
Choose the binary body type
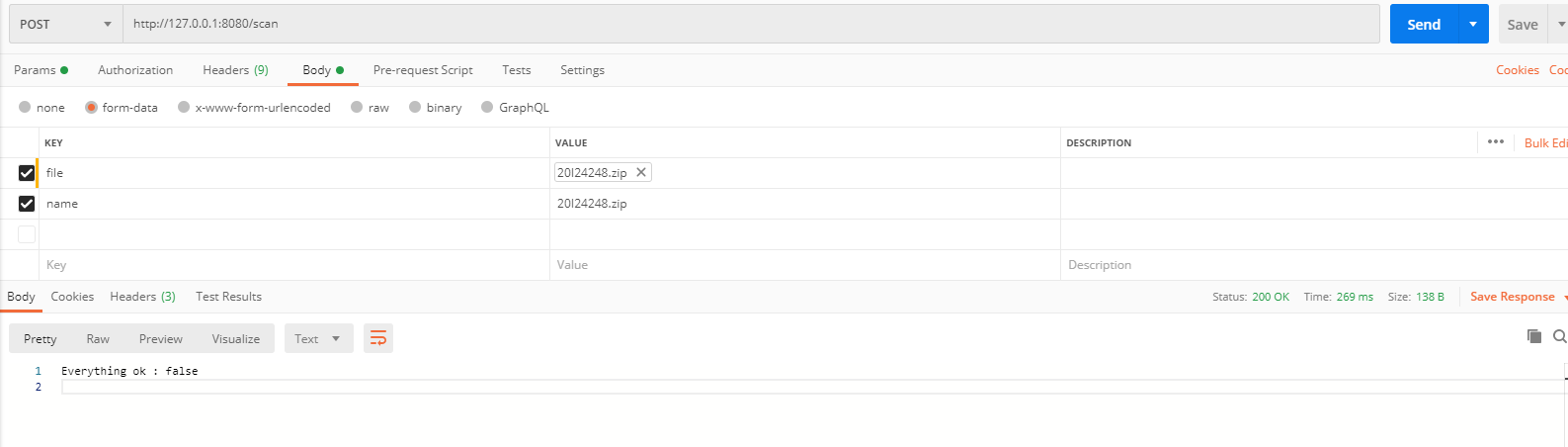click(x=415, y=107)
